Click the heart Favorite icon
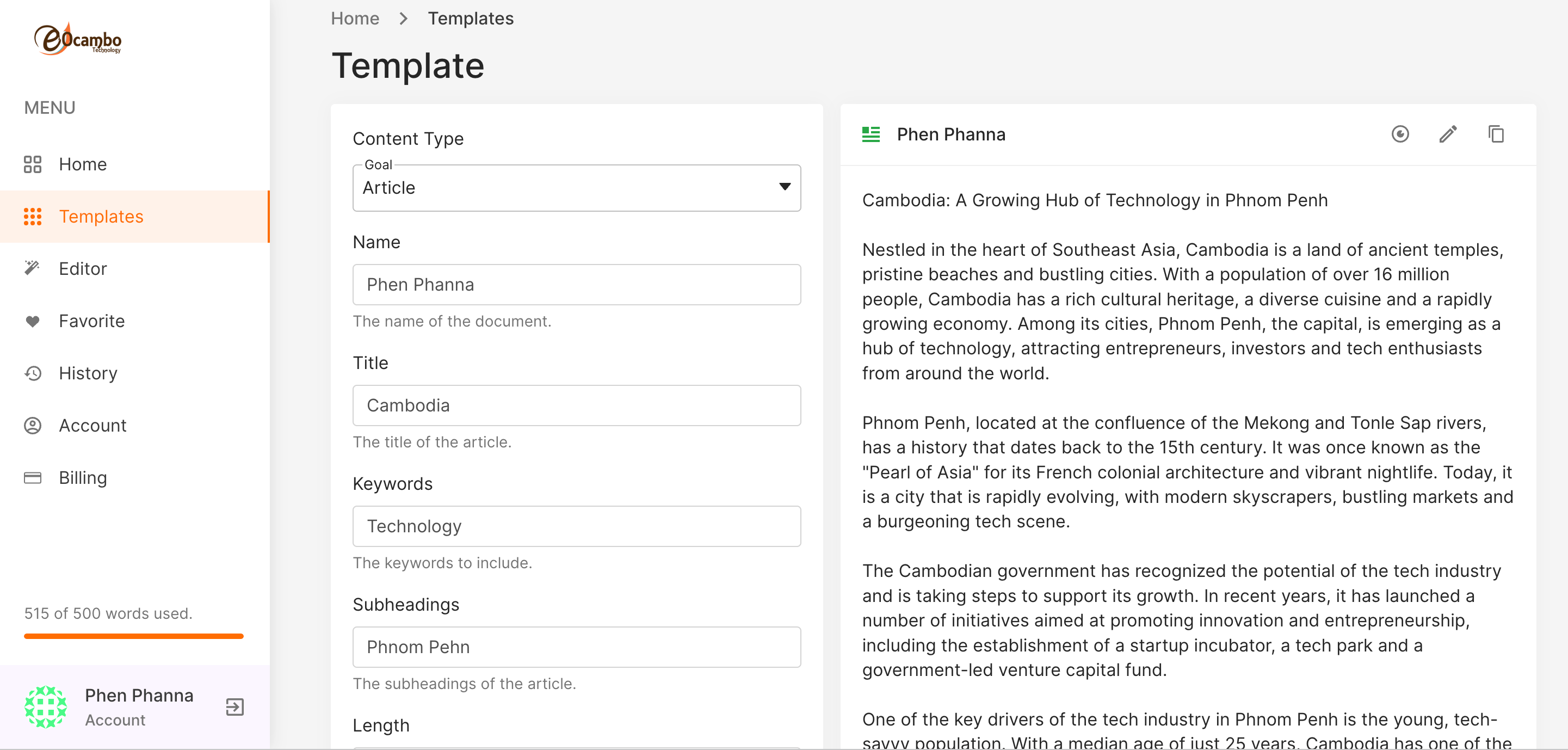 click(x=32, y=321)
